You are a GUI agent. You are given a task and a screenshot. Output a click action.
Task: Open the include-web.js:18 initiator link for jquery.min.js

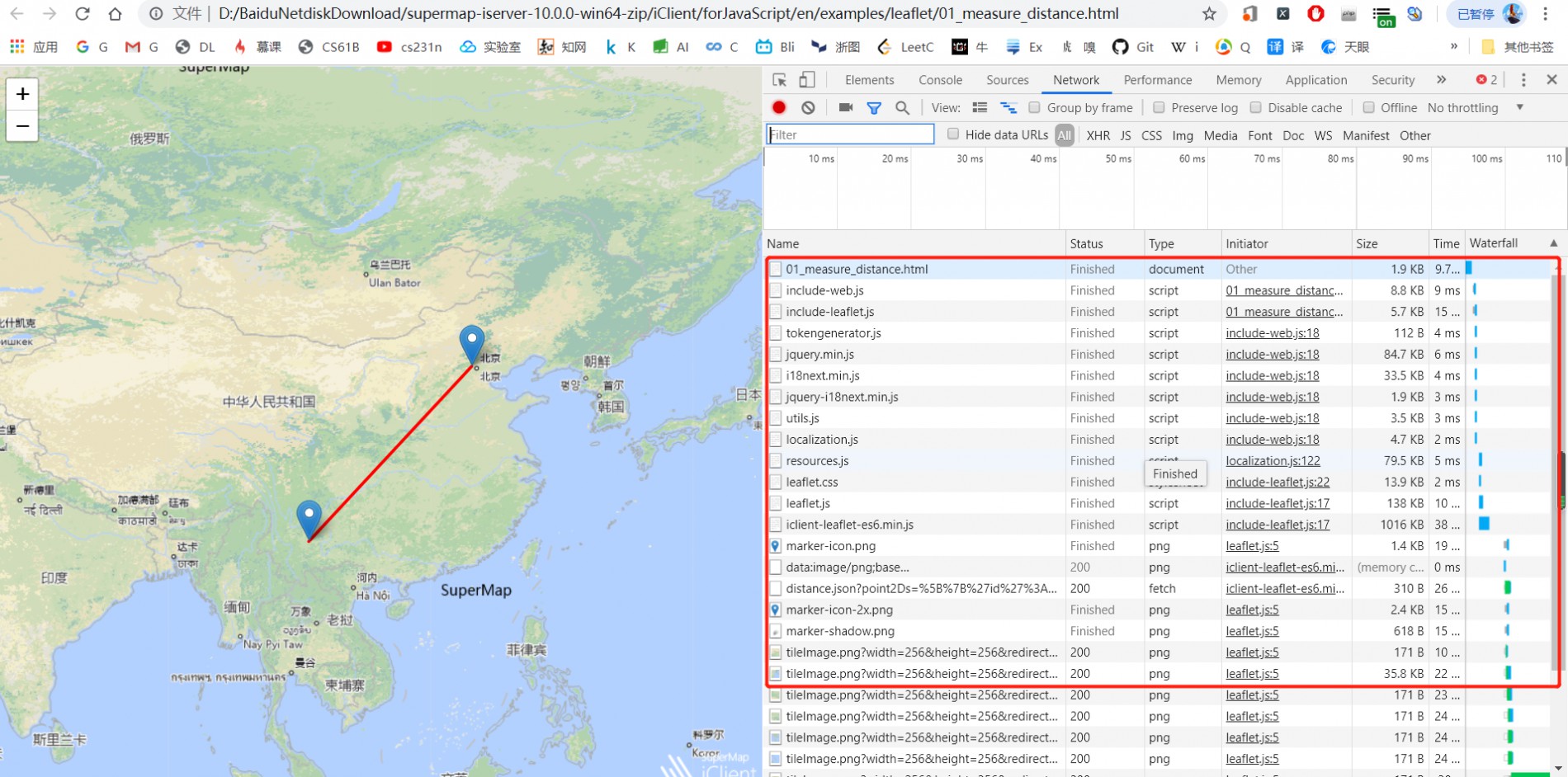pyautogui.click(x=1272, y=355)
